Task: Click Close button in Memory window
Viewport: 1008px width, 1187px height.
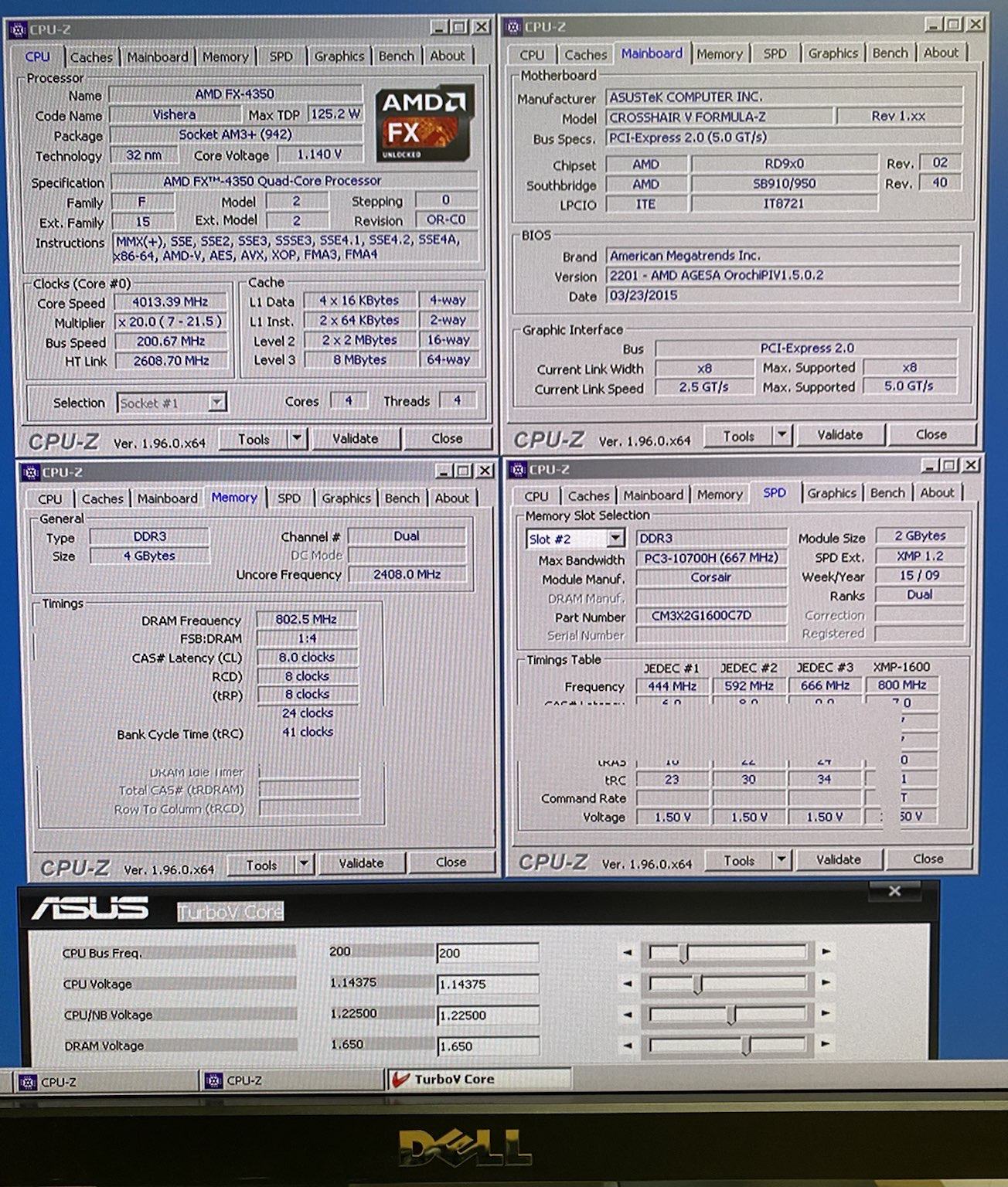Action: tap(451, 862)
